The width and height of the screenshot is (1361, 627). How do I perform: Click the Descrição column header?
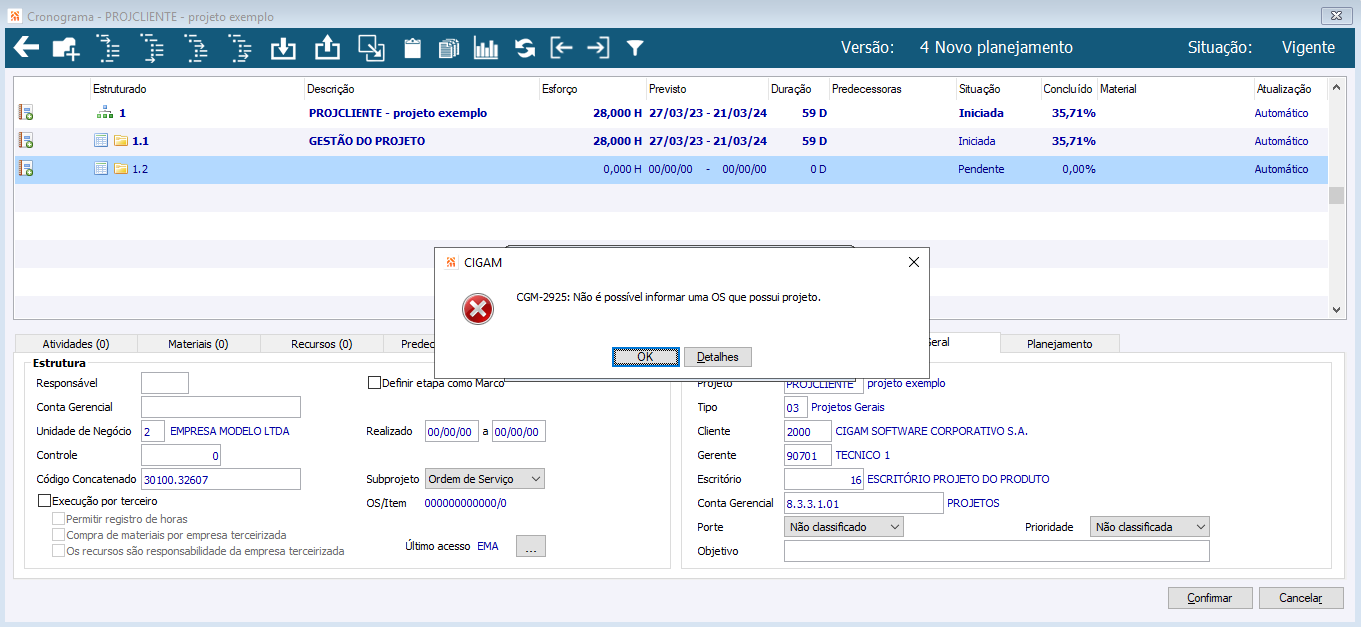tap(331, 89)
